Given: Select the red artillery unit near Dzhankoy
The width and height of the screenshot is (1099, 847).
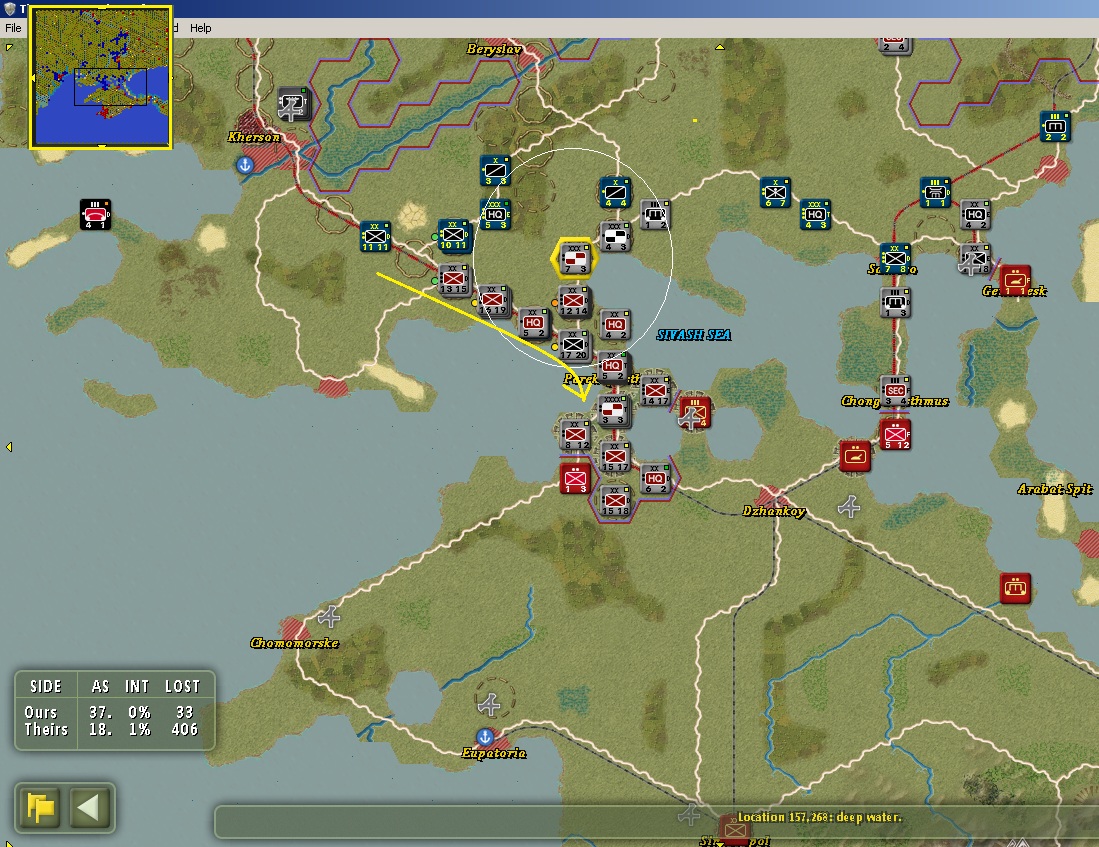Looking at the screenshot, I should pos(855,456).
